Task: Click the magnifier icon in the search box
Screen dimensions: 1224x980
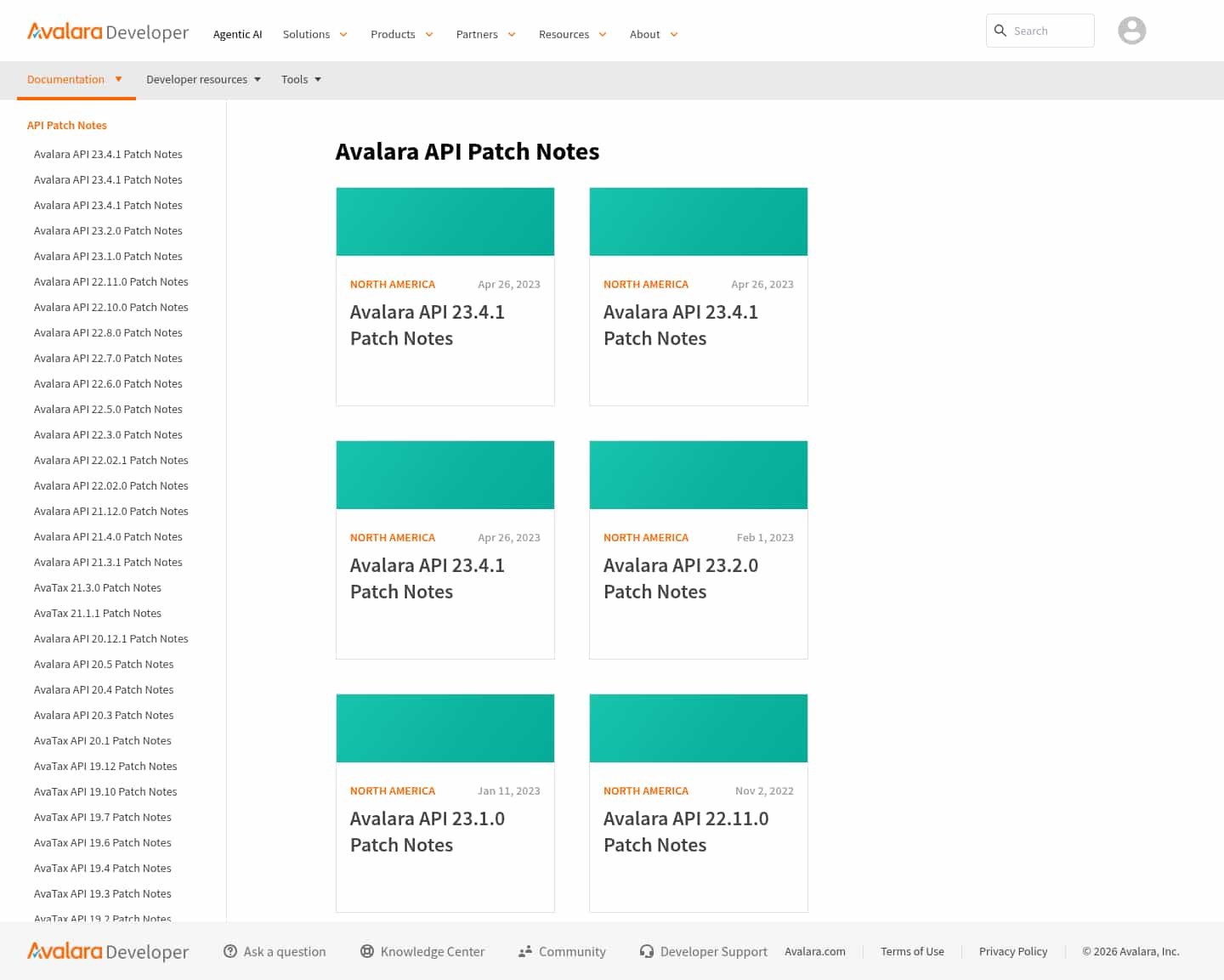Action: click(1001, 30)
